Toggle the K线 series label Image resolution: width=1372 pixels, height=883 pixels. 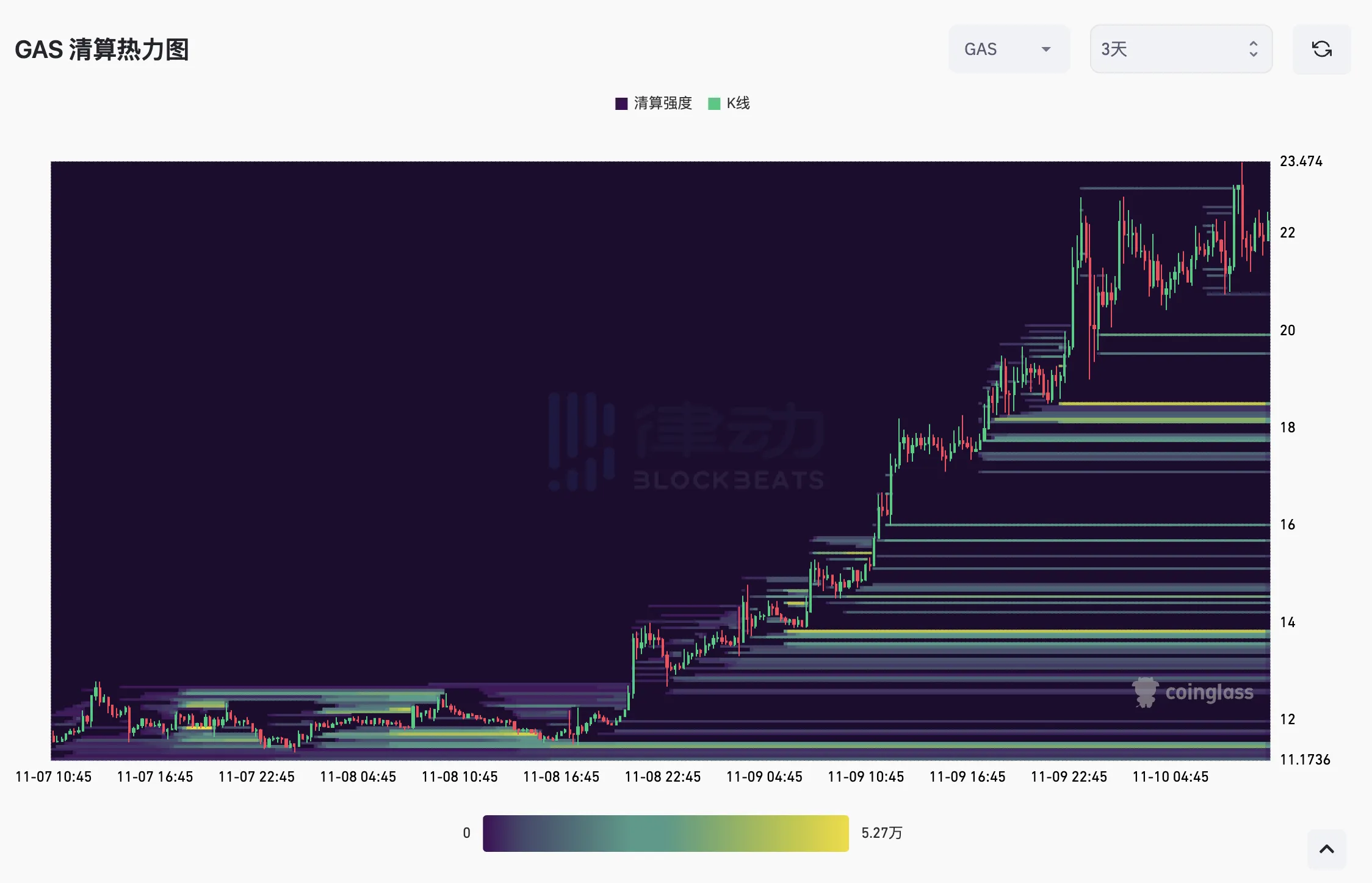coord(738,103)
